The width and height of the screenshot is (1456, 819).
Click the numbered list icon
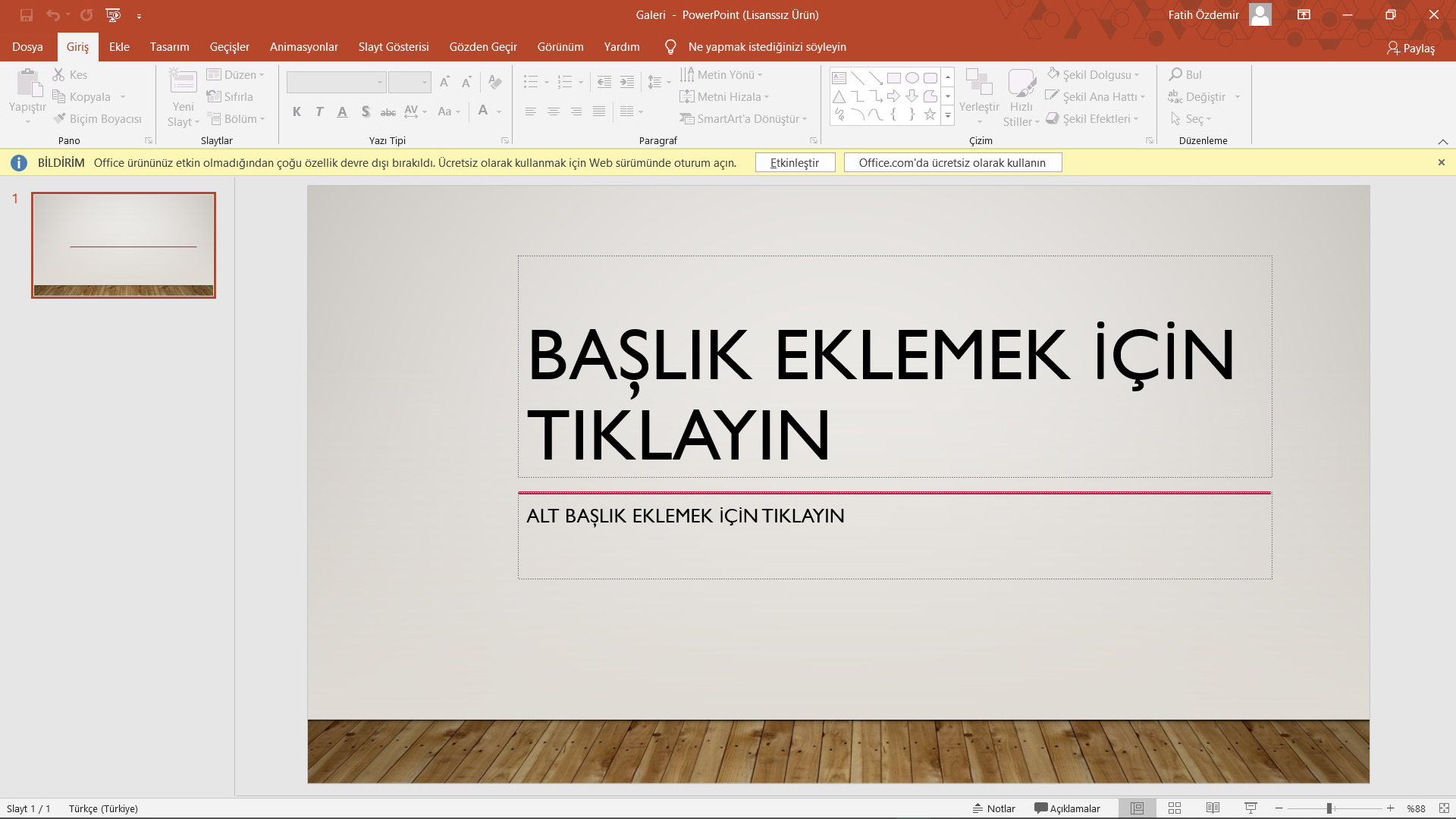(x=565, y=82)
